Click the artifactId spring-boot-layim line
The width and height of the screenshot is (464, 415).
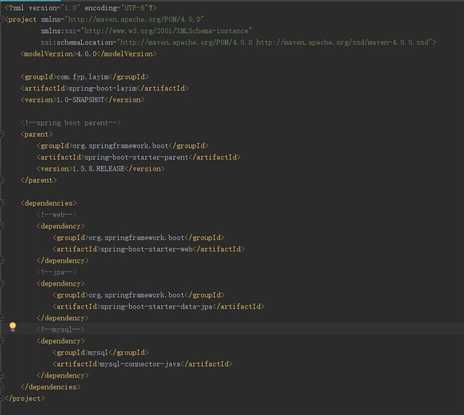coord(105,88)
